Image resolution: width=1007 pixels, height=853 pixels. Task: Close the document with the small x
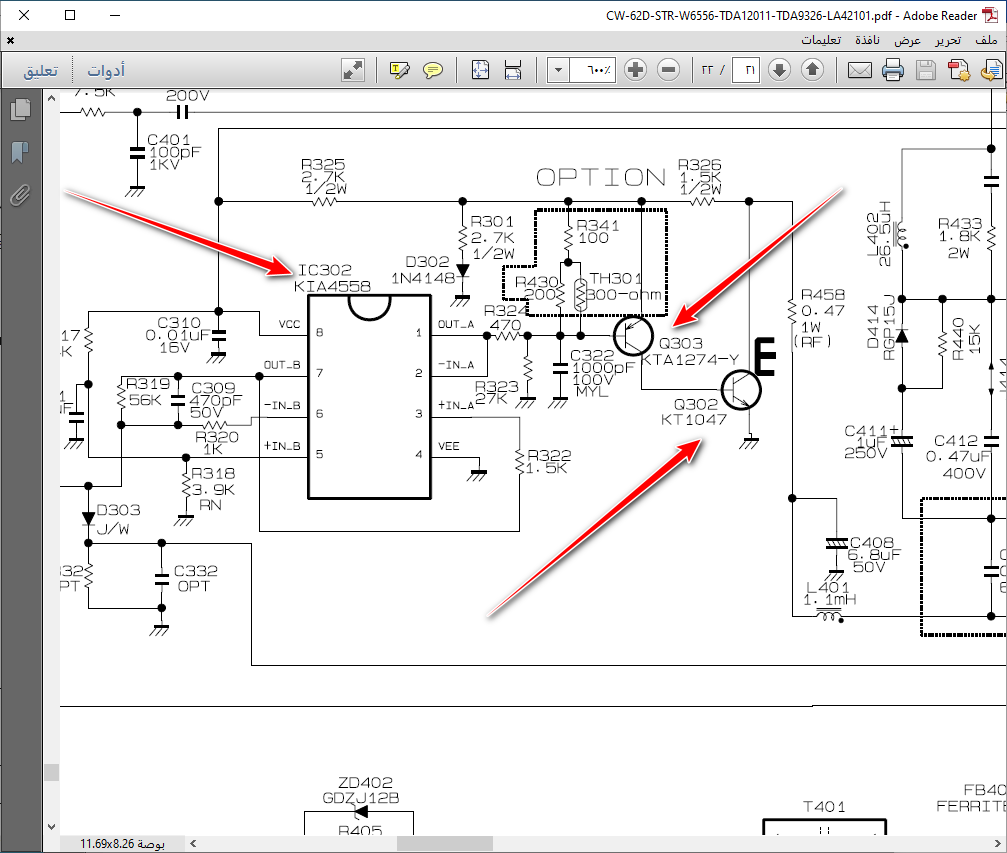point(10,40)
